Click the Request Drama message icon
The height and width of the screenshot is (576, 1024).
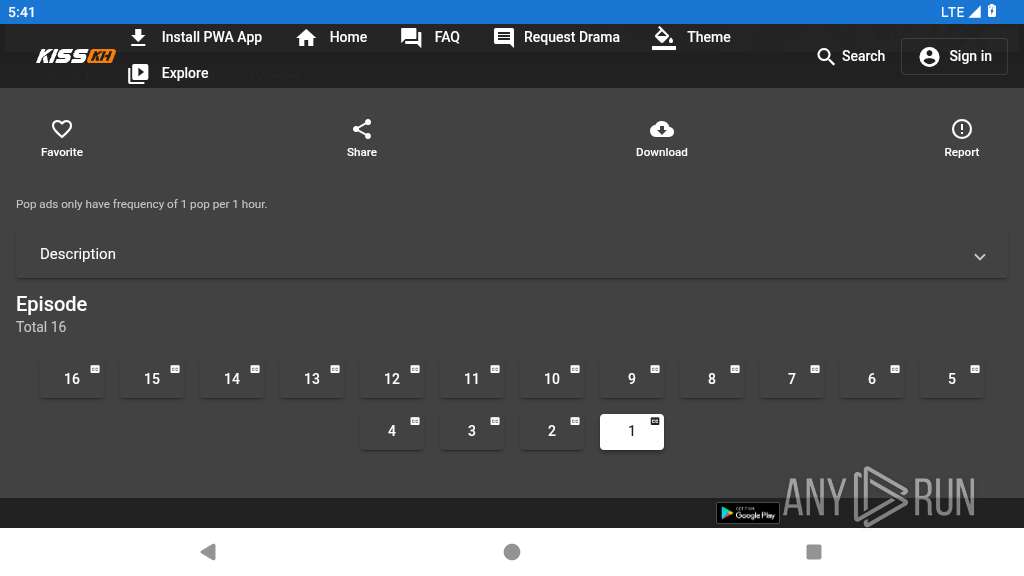(x=504, y=38)
